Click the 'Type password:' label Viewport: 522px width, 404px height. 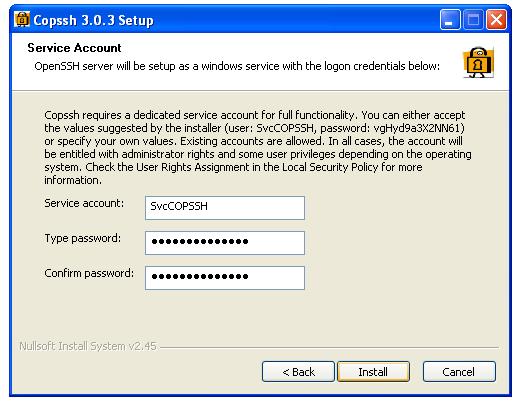coord(83,238)
